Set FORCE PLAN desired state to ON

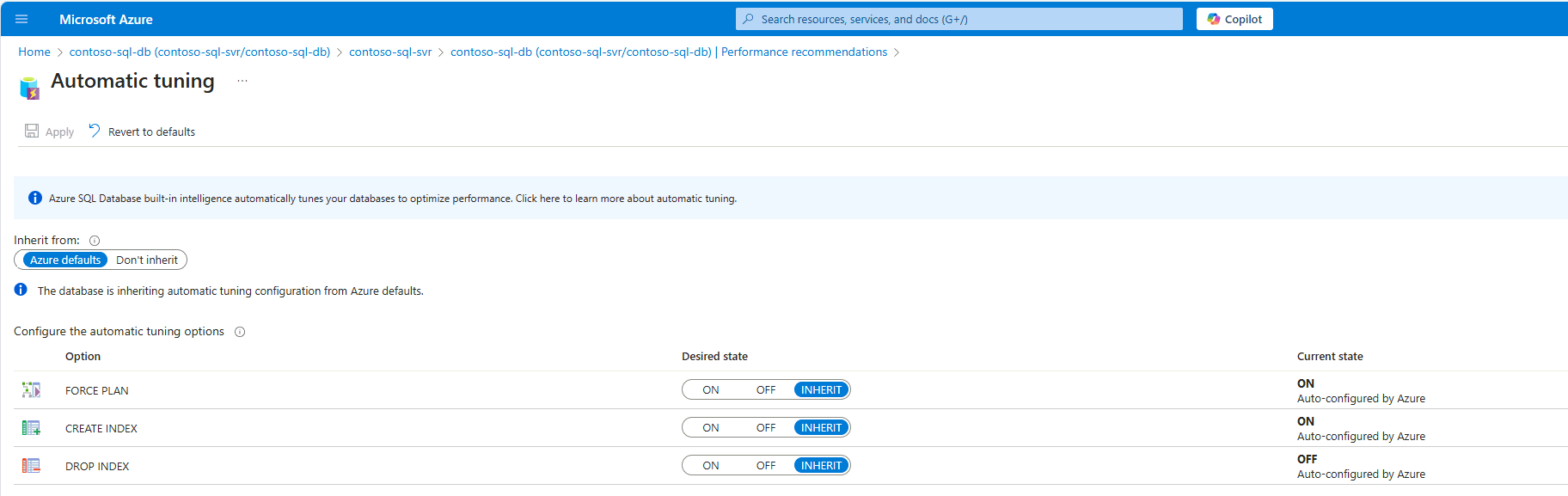(711, 390)
